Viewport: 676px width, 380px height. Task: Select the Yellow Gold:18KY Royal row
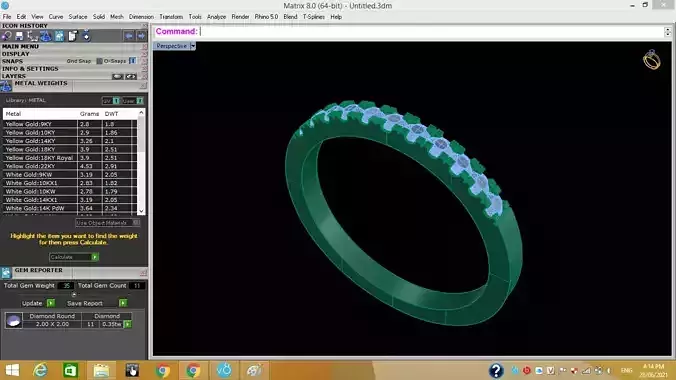pyautogui.click(x=70, y=158)
